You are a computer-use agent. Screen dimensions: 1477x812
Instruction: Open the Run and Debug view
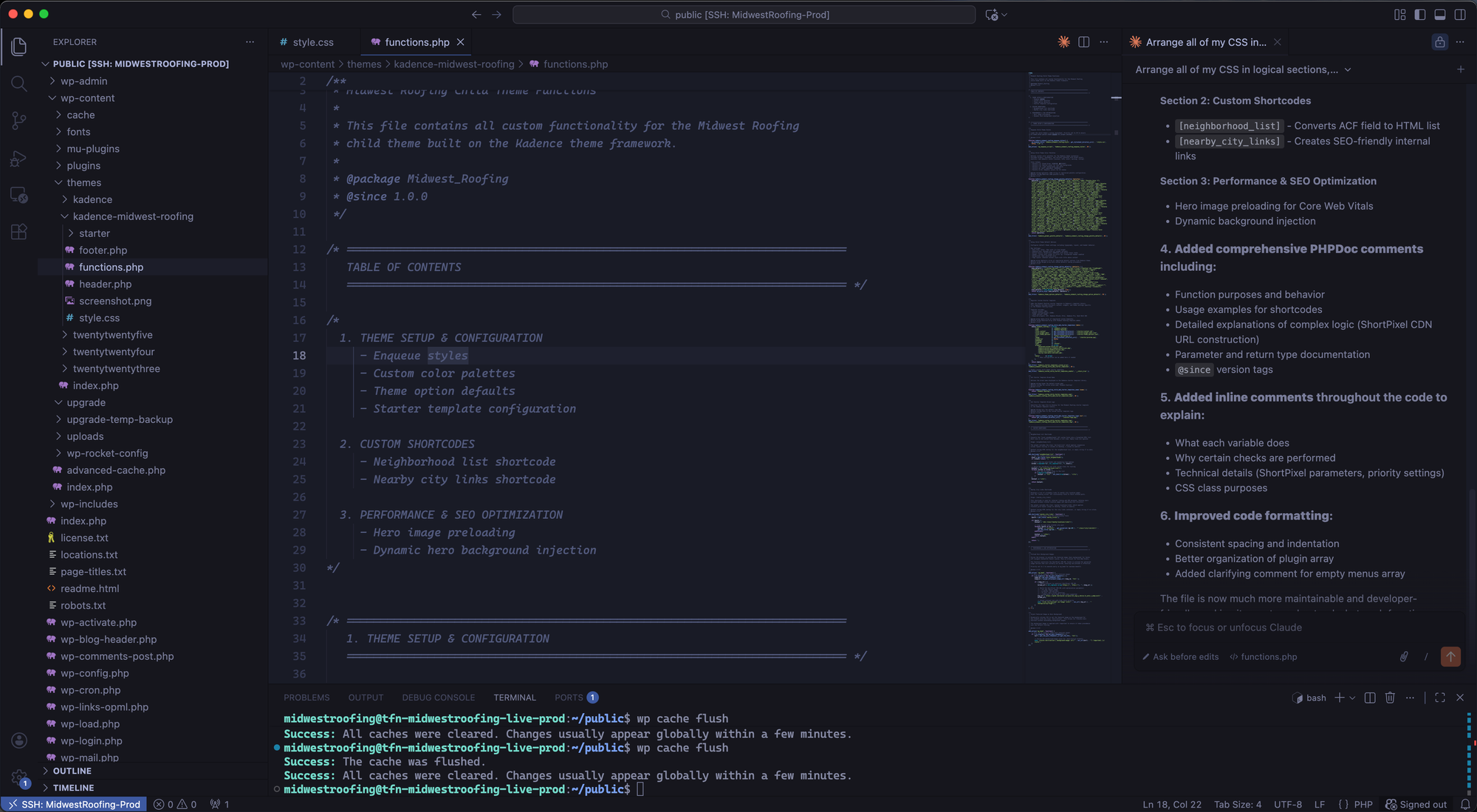(19, 158)
